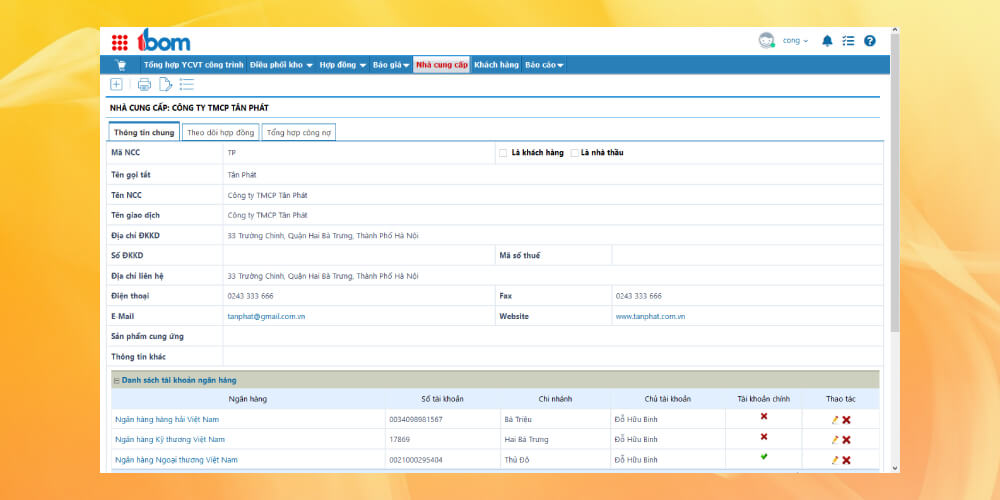
Task: Click the list view icon in toolbar
Action: [187, 85]
